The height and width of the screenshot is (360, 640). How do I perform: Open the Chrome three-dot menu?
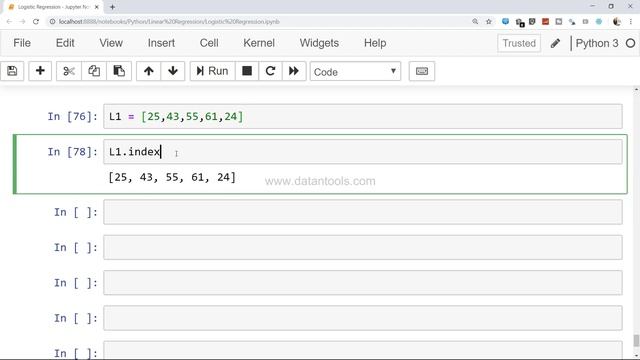[631, 22]
